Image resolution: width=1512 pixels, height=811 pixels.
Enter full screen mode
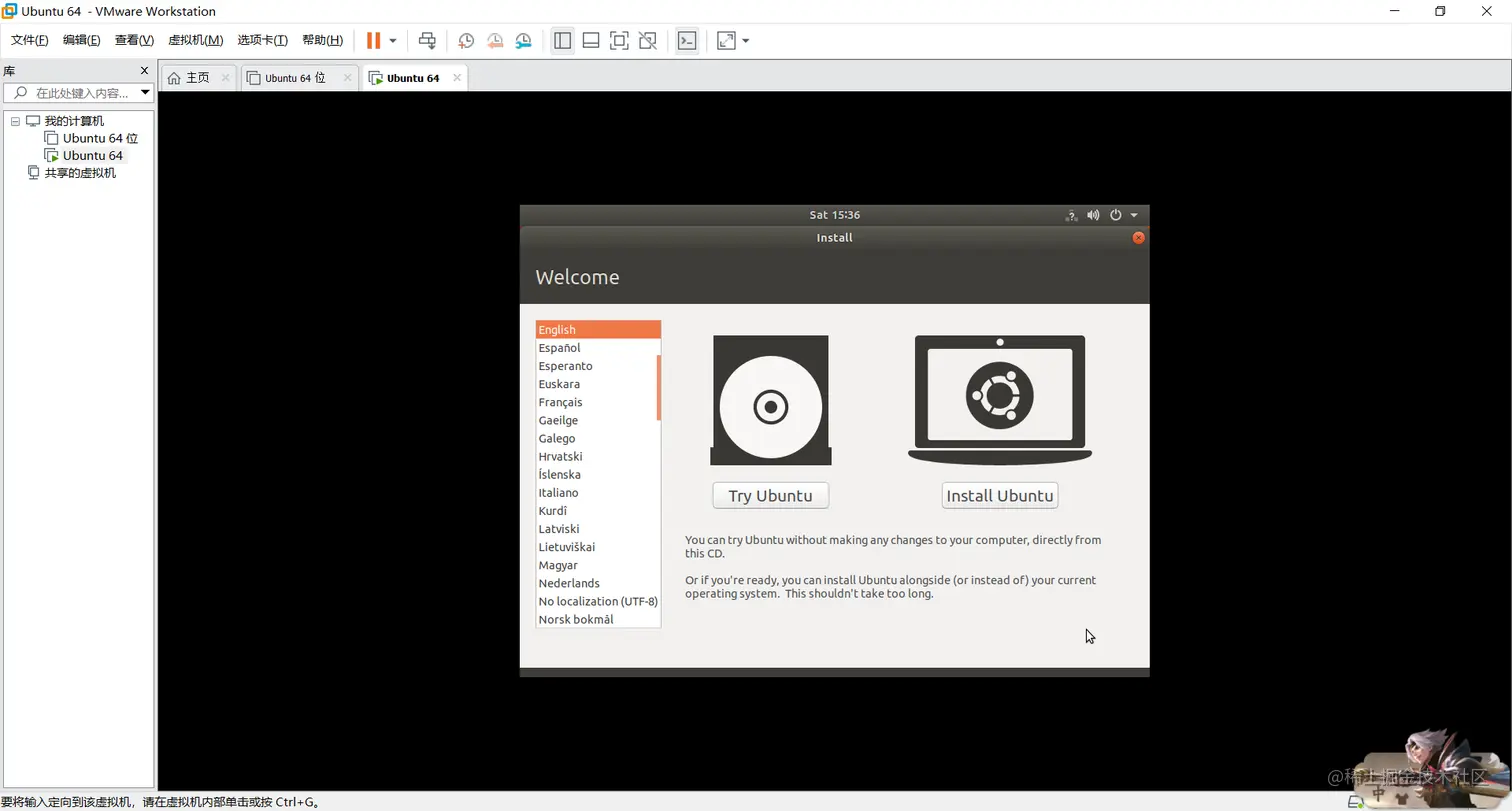click(619, 41)
